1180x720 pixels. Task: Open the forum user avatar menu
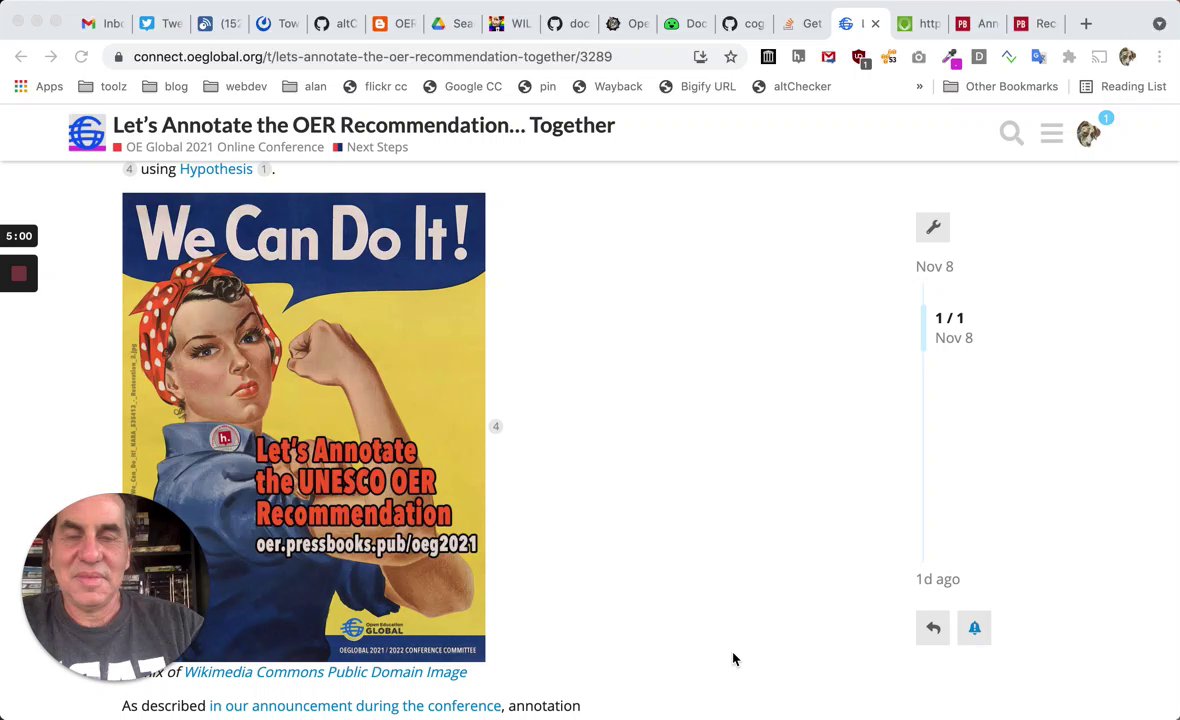point(1088,133)
